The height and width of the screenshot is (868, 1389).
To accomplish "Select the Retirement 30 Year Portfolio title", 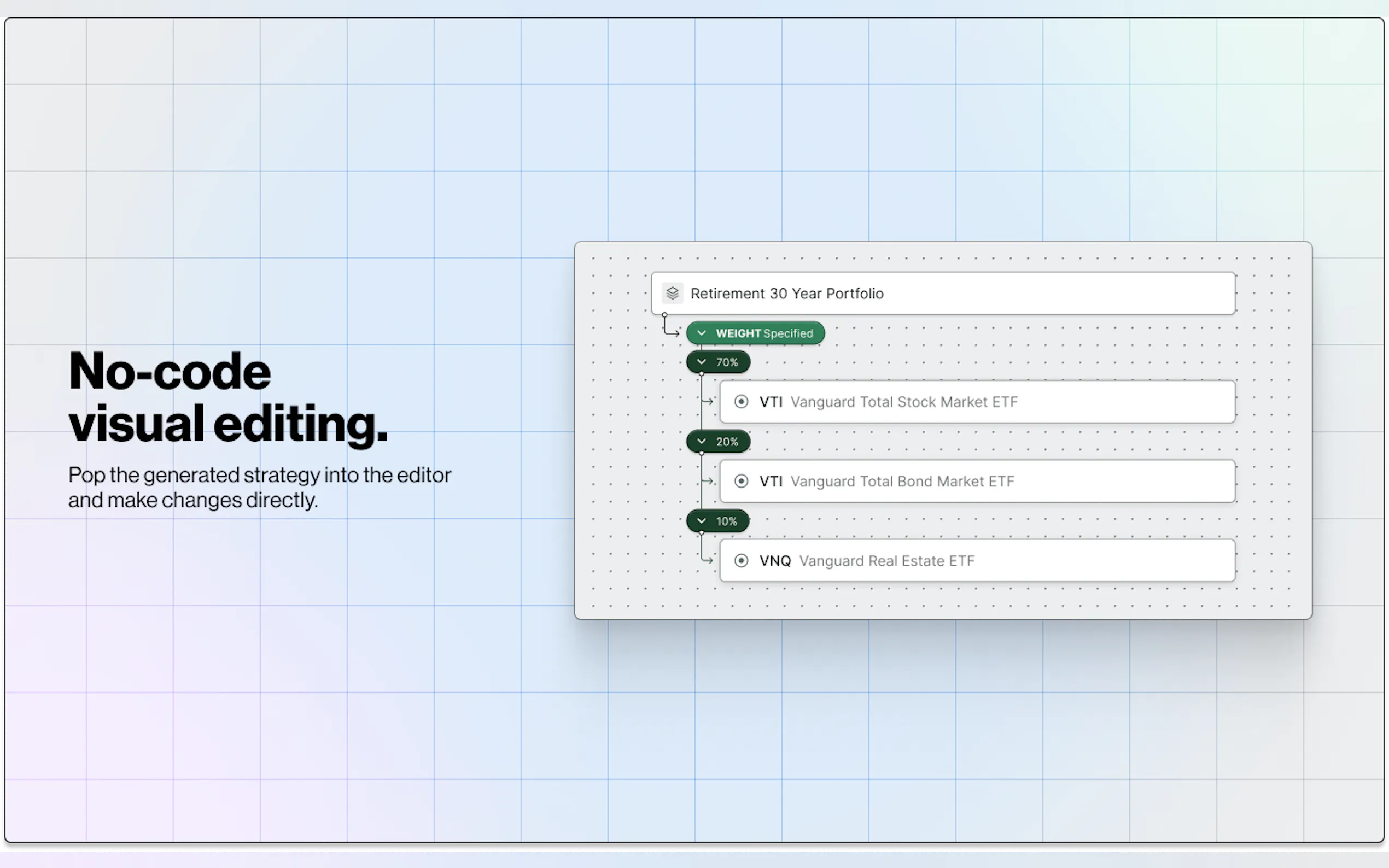I will tap(787, 294).
